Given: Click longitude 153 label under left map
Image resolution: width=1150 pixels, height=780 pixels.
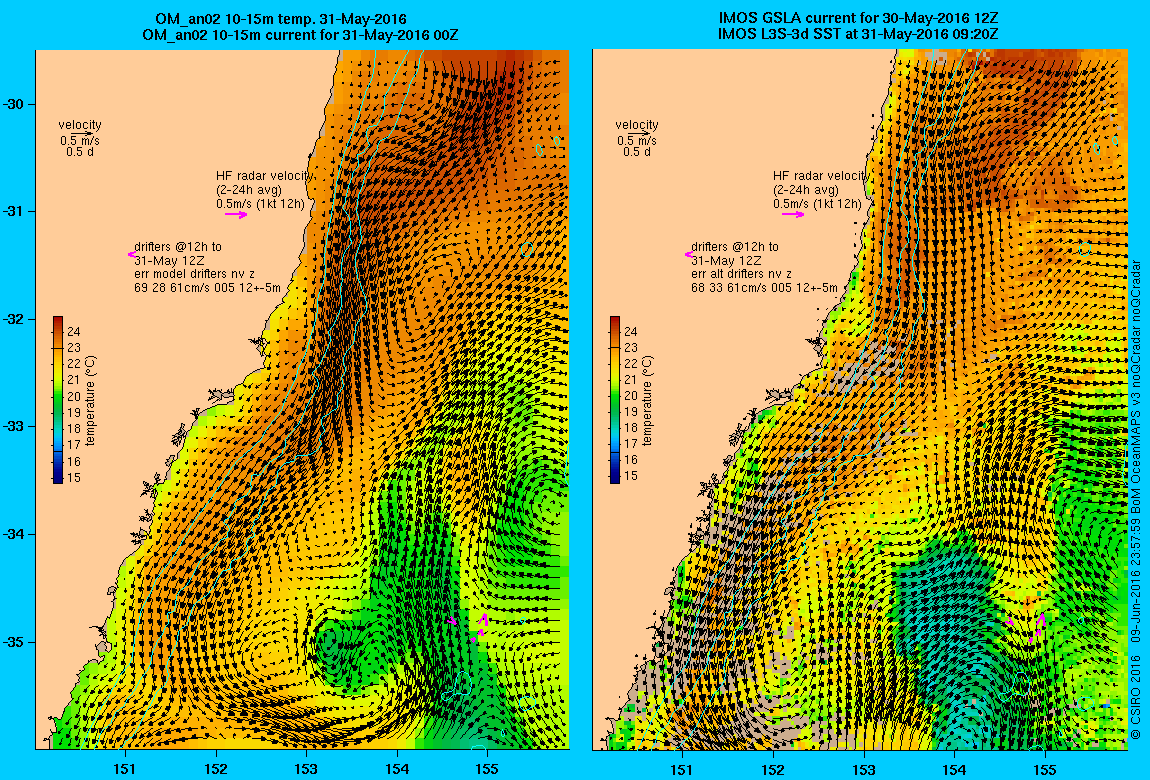Looking at the screenshot, I should (307, 769).
